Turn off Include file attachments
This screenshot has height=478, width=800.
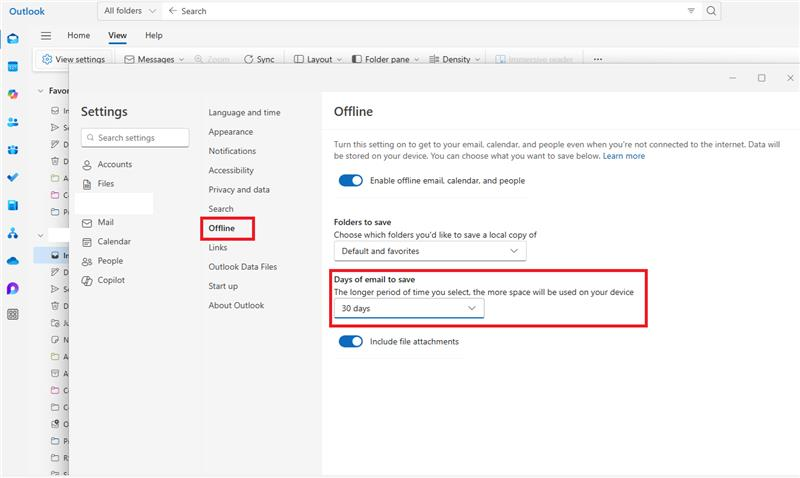click(351, 341)
